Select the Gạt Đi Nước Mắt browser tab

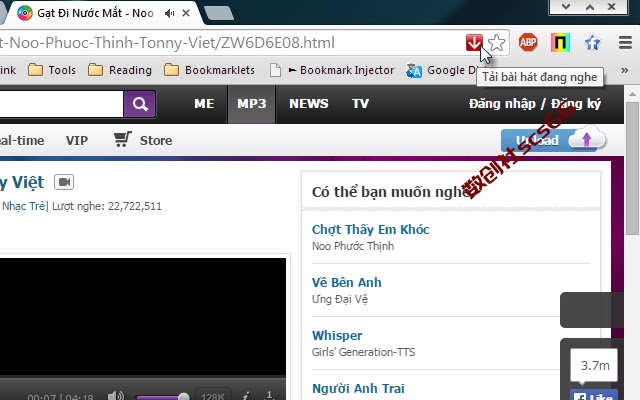coord(95,13)
